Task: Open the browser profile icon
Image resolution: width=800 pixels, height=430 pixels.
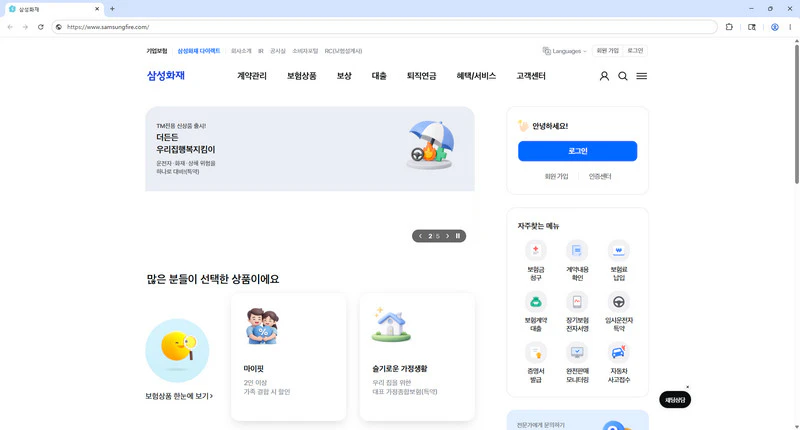Action: click(774, 27)
